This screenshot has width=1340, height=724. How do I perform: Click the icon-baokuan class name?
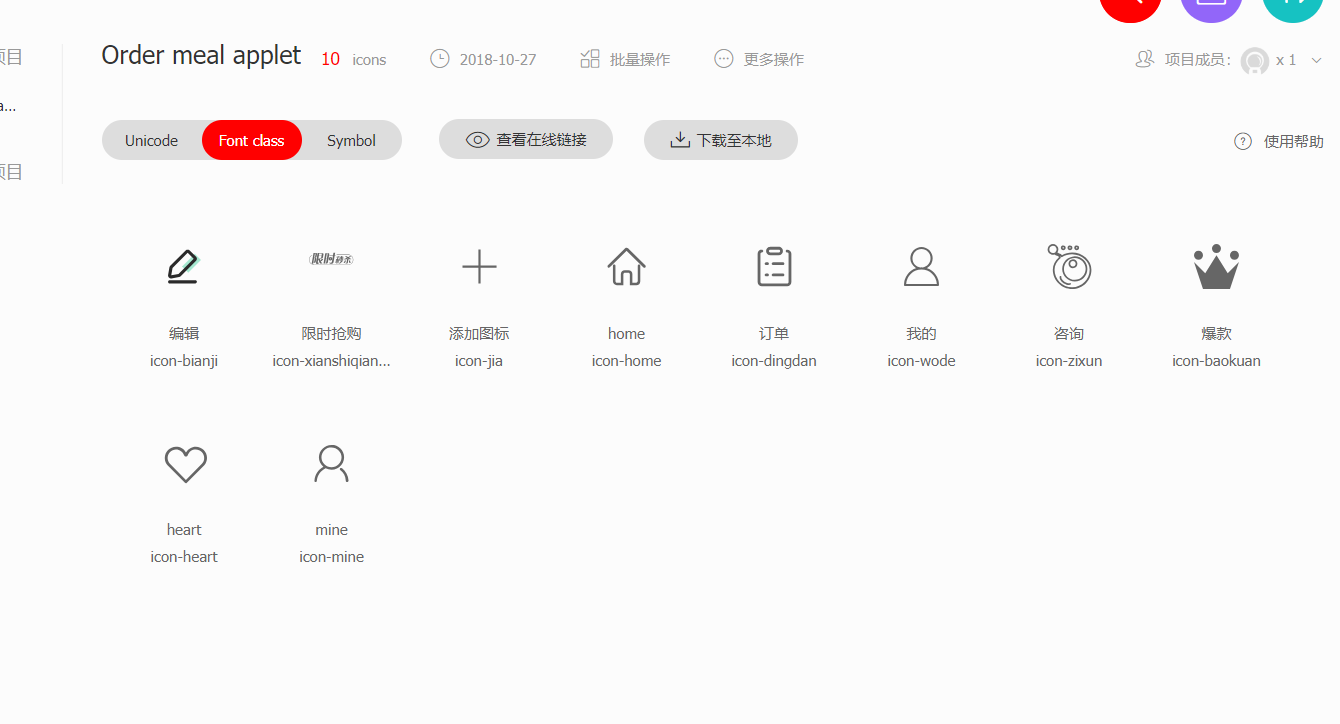tap(1216, 361)
